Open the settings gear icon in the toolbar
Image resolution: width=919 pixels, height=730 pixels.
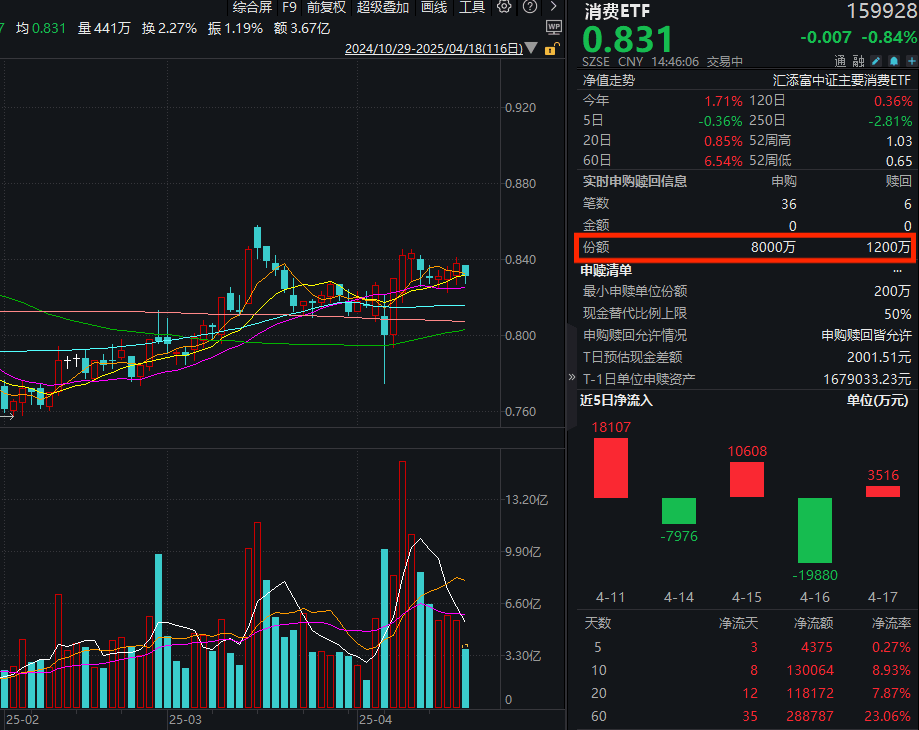pyautogui.click(x=503, y=7)
